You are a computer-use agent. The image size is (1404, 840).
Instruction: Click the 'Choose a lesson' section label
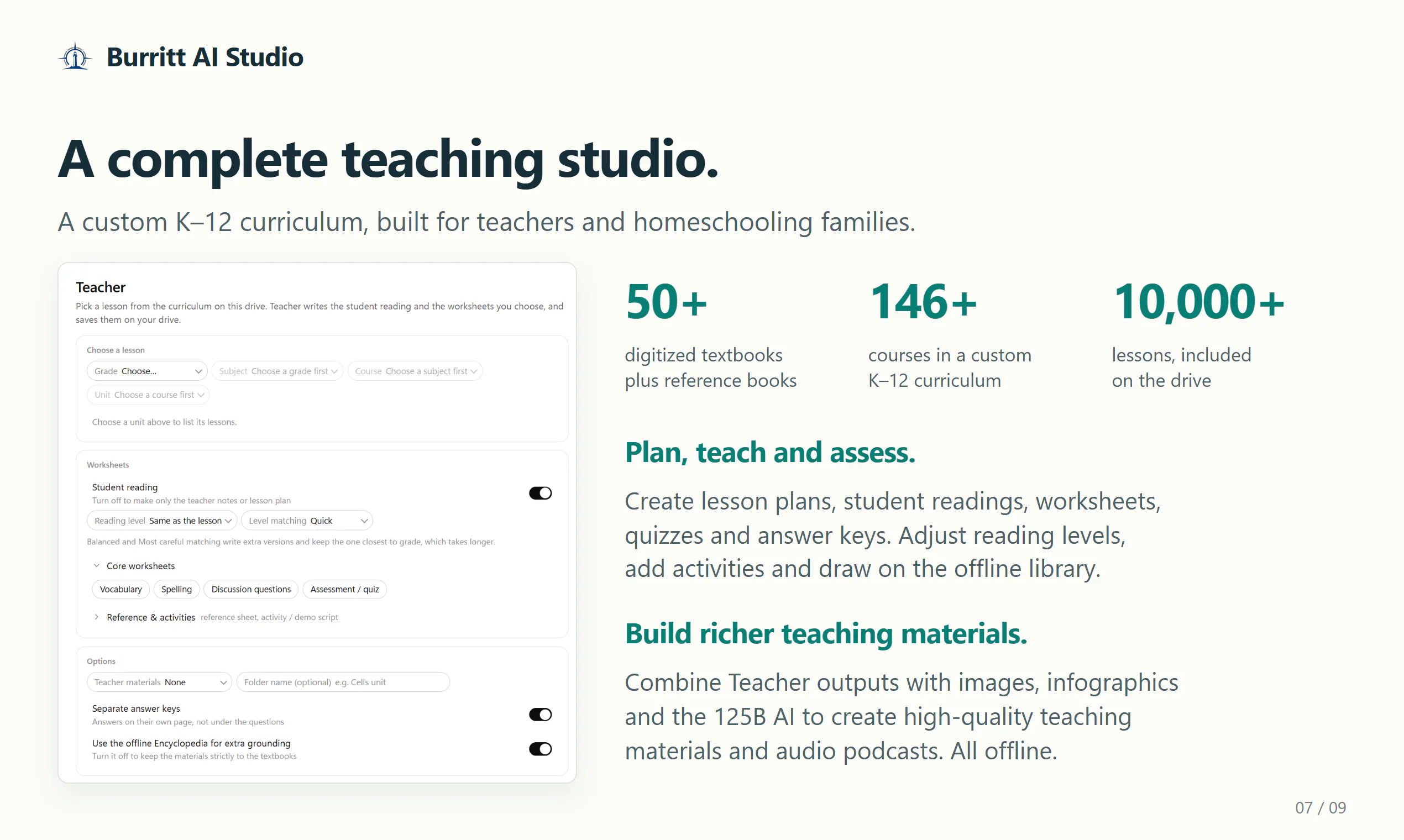116,350
